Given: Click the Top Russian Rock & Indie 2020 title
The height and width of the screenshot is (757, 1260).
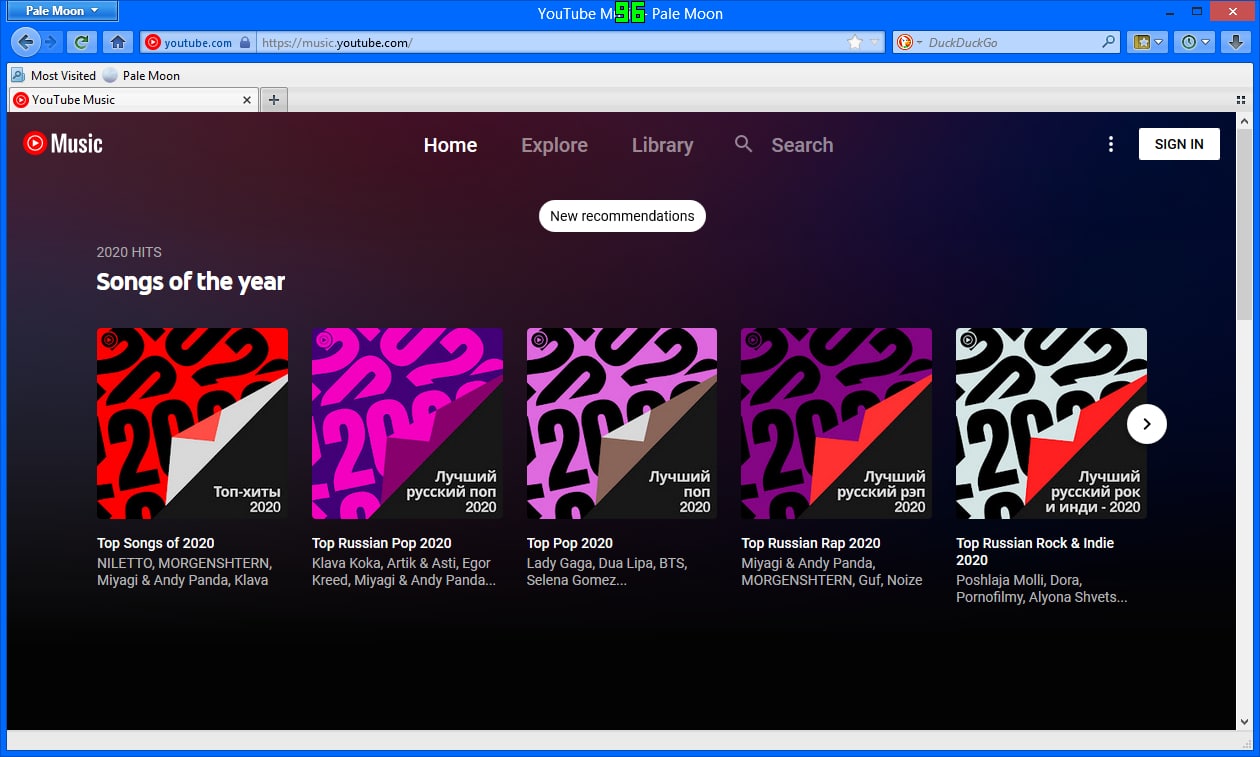Looking at the screenshot, I should tap(1035, 551).
